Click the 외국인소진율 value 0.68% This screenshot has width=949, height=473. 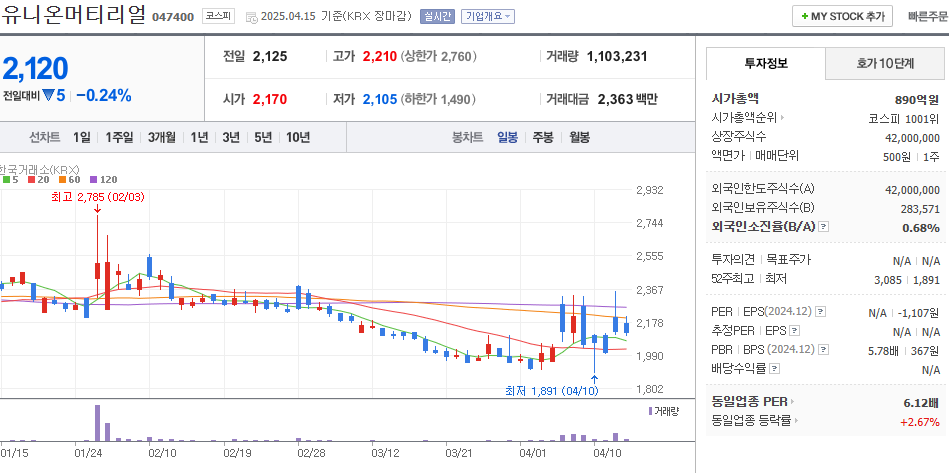point(921,228)
